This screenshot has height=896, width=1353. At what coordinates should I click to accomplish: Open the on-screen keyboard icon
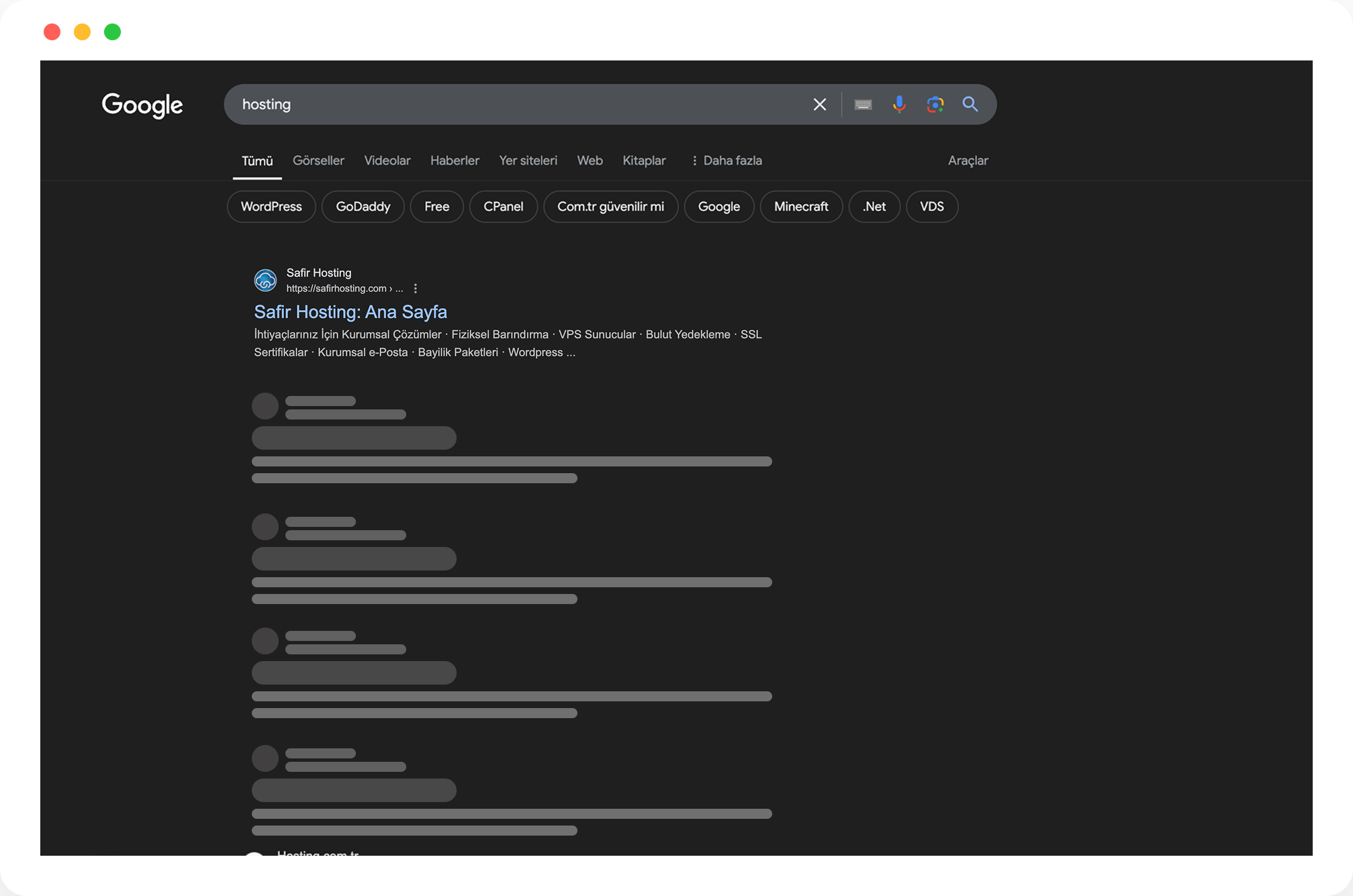[863, 105]
